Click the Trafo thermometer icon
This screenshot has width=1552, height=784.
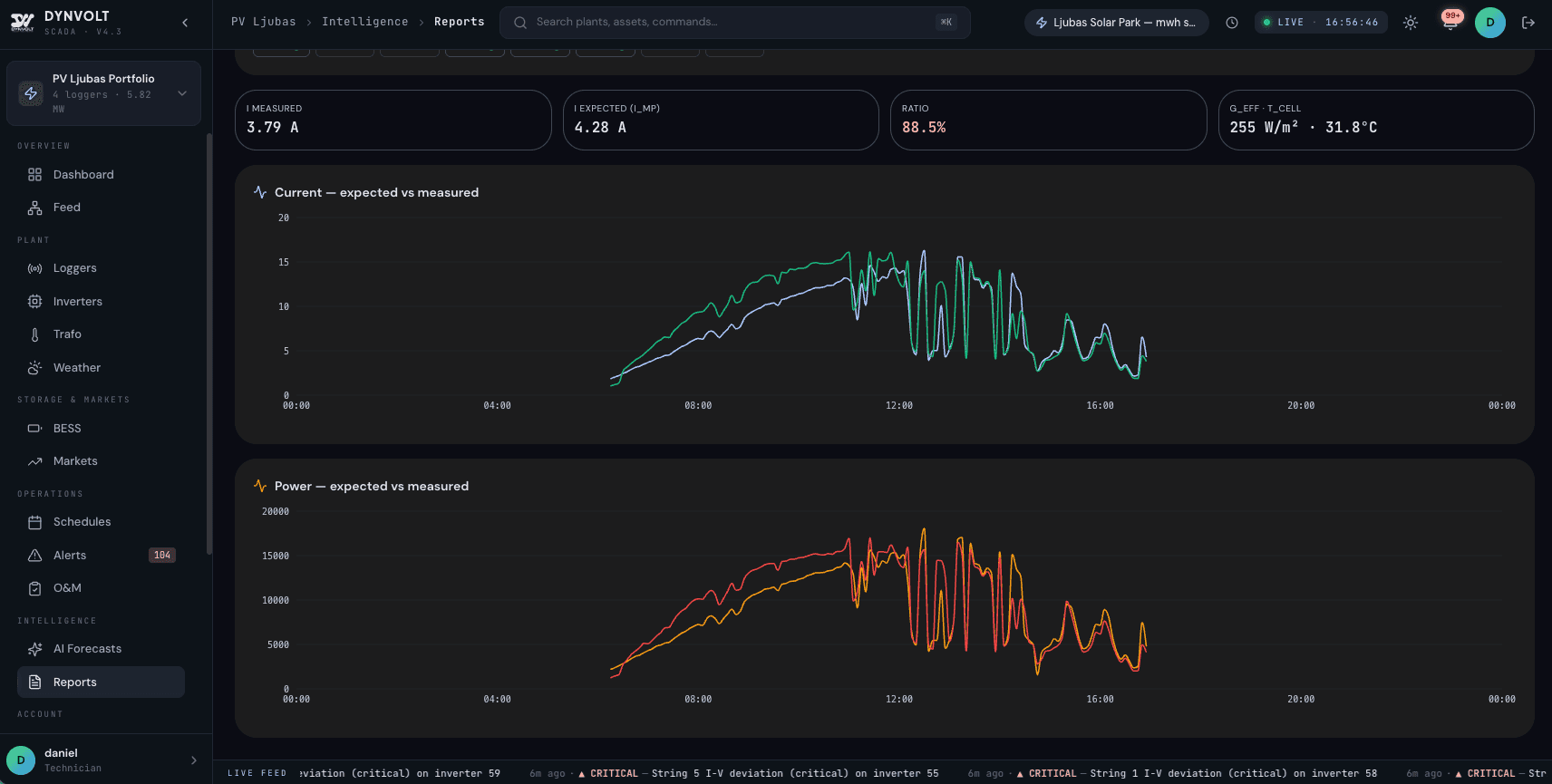(34, 334)
